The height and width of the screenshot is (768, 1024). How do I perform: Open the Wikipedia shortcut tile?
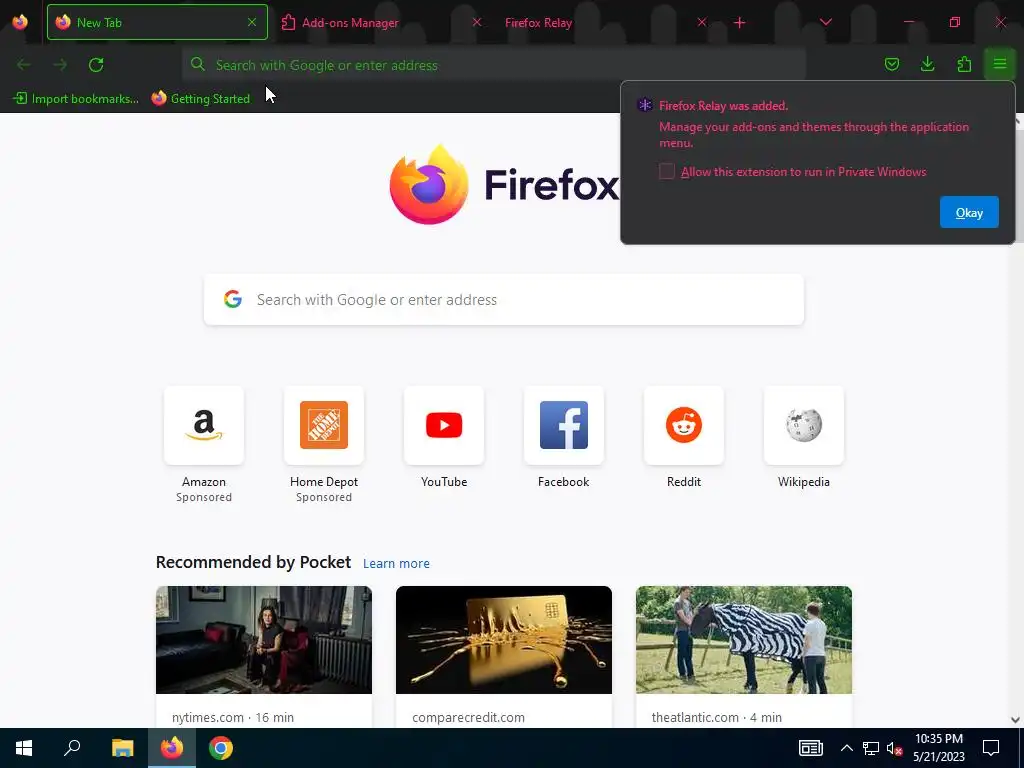(x=804, y=425)
